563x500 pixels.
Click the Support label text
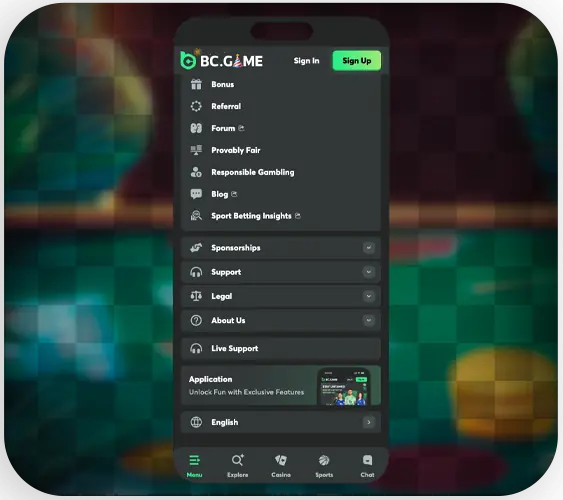click(226, 272)
